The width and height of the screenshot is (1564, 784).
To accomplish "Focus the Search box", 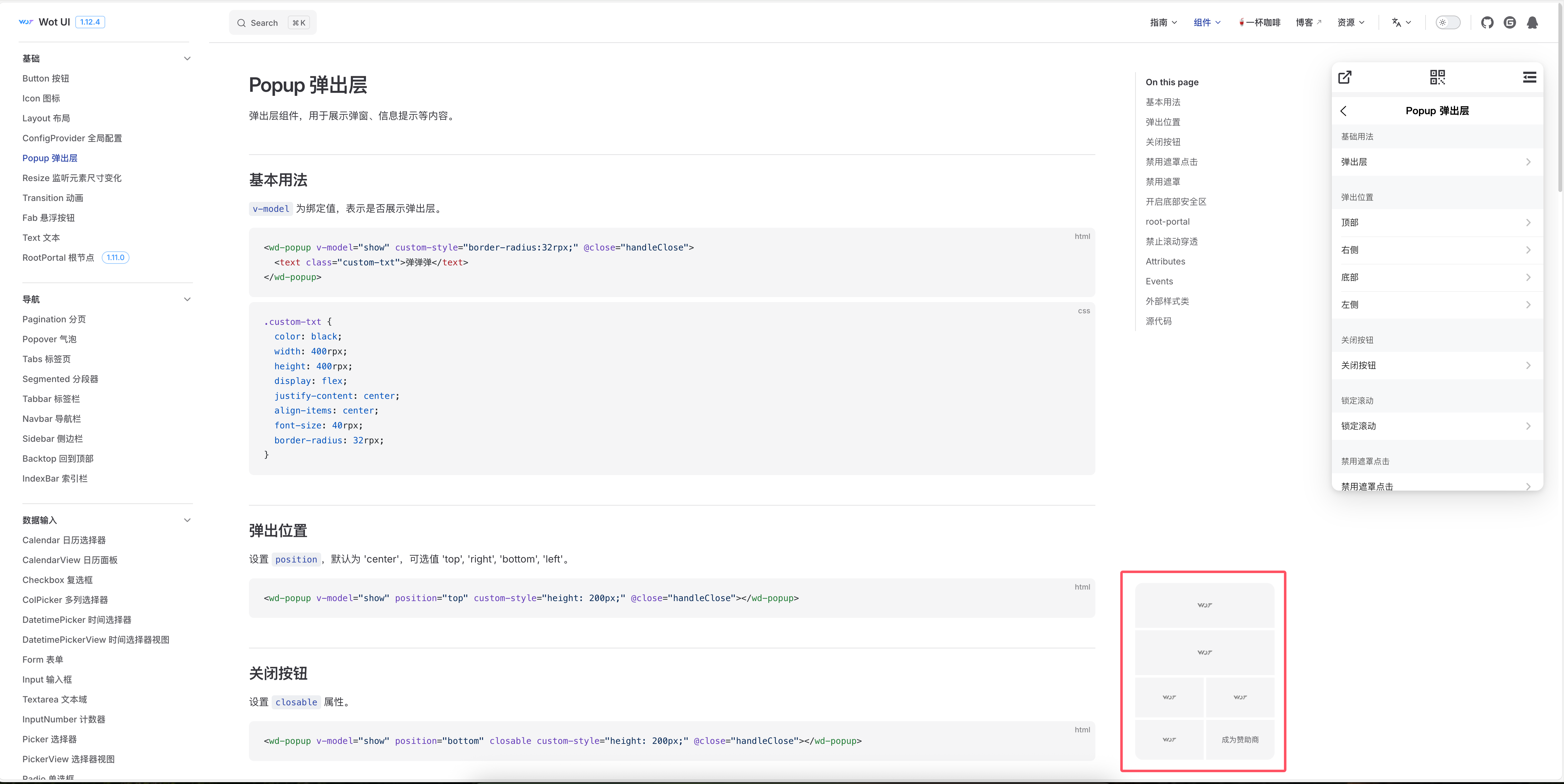I will tap(273, 22).
